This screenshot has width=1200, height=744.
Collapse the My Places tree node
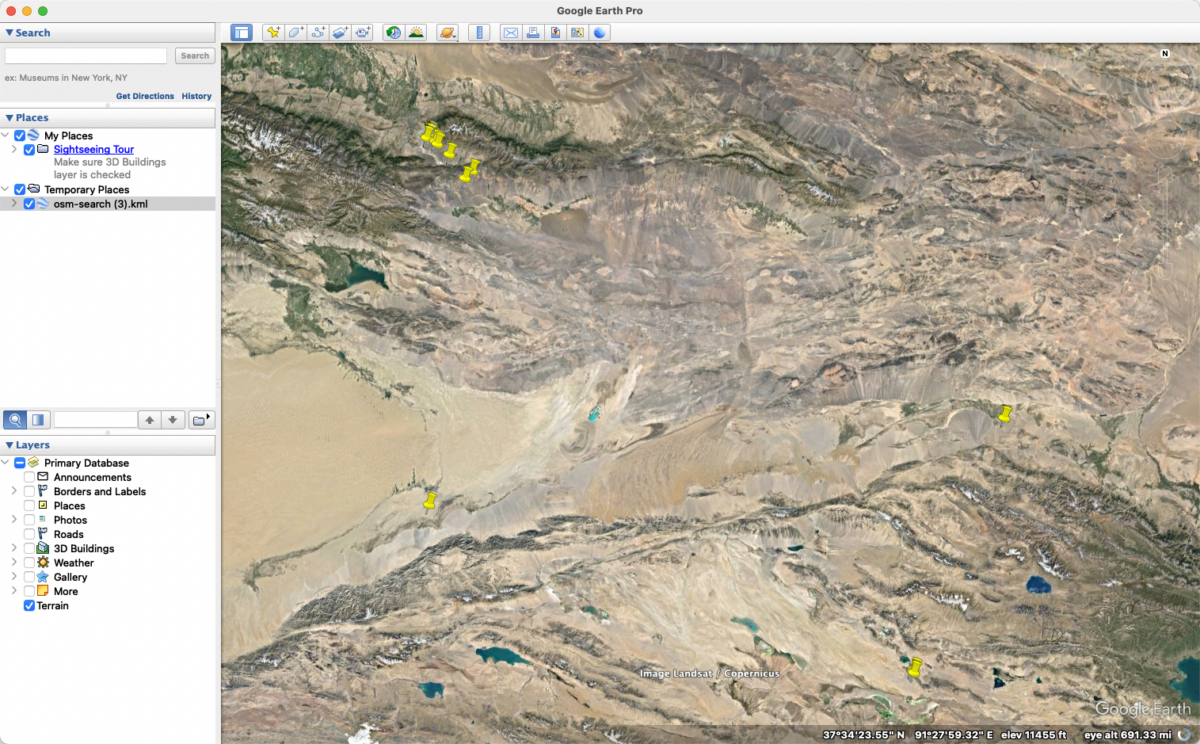pyautogui.click(x=6, y=136)
